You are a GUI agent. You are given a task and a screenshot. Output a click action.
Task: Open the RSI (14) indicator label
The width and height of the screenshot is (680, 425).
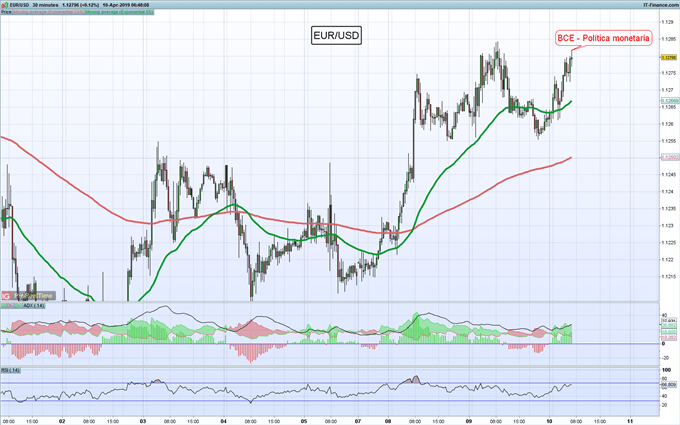(x=10, y=370)
